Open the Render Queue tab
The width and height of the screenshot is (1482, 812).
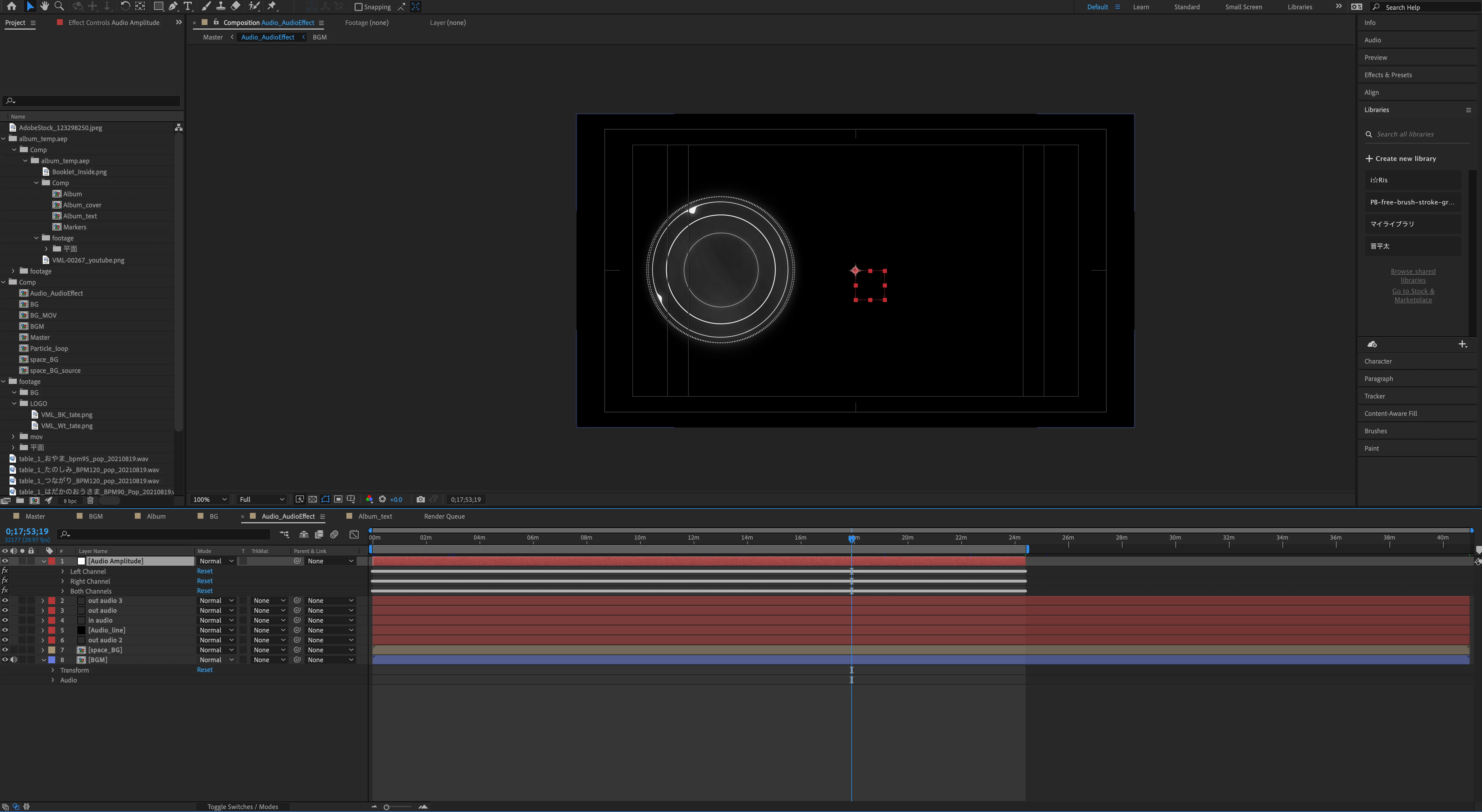click(444, 516)
